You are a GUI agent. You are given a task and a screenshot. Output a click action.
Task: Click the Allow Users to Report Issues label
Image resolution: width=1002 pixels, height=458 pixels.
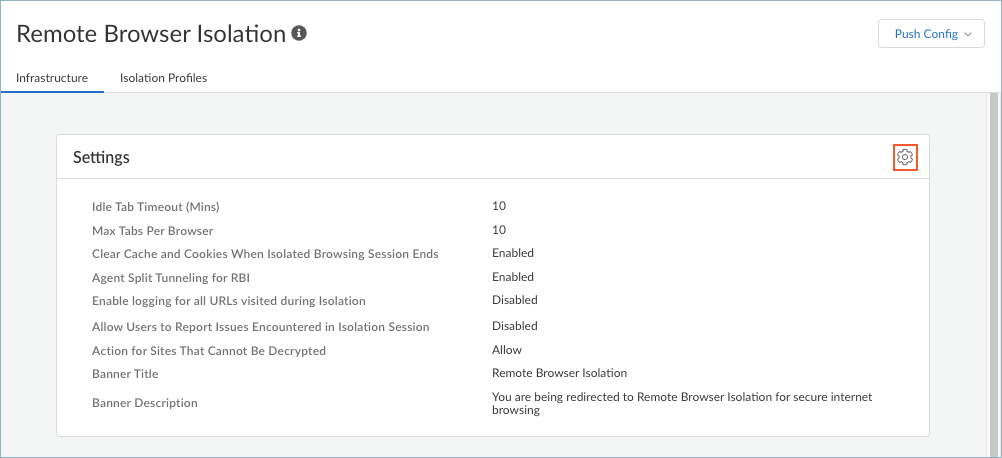(x=260, y=327)
